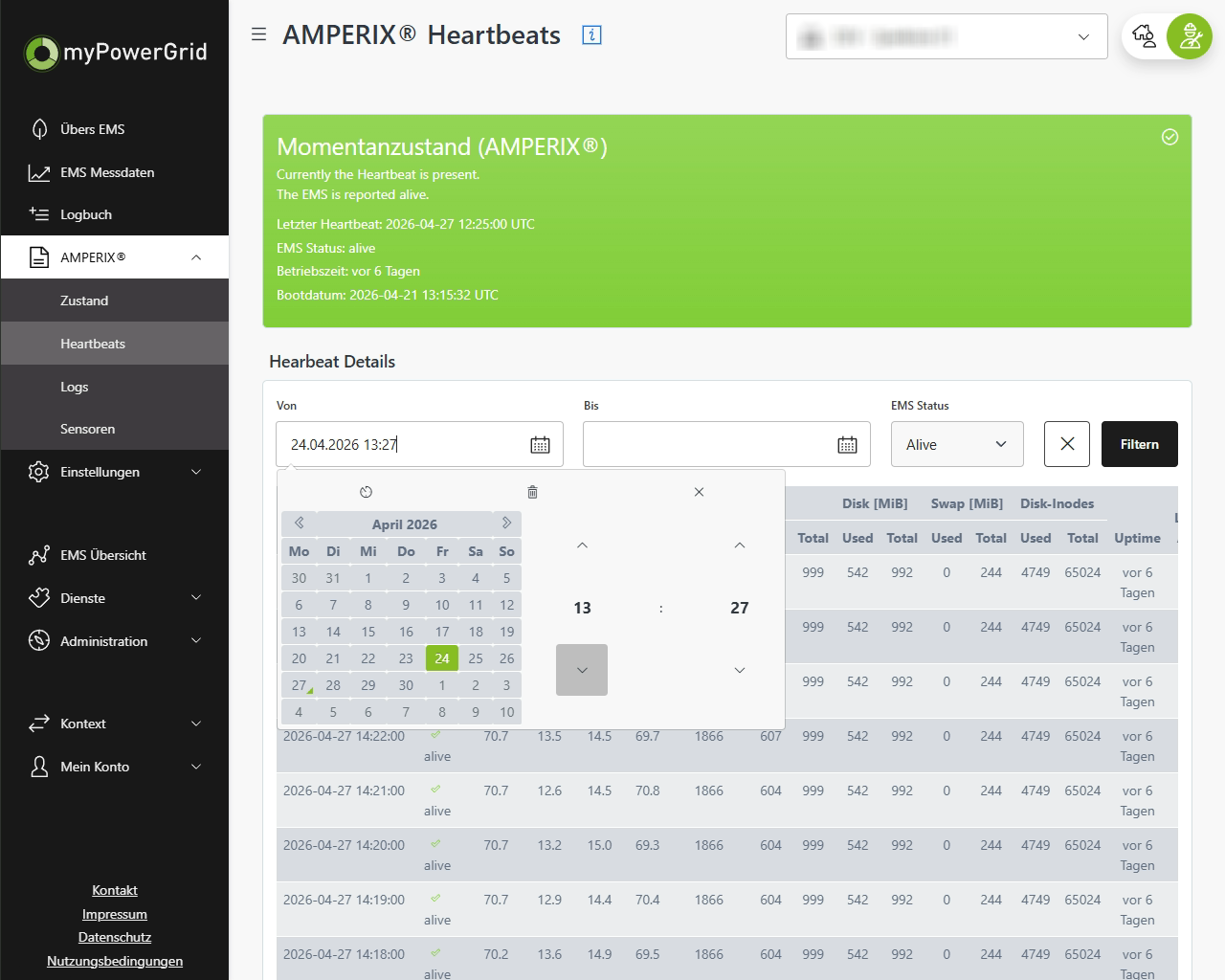Collapse the AMPERIX sidebar section
Image resolution: width=1225 pixels, height=980 pixels.
(115, 257)
